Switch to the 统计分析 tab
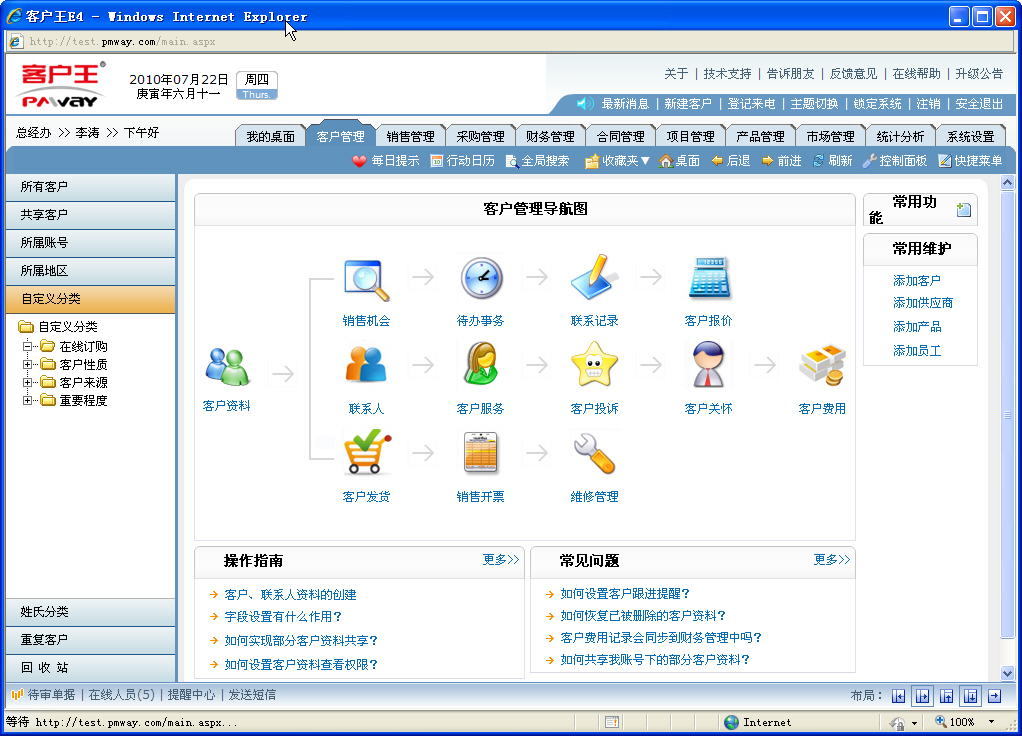This screenshot has width=1022, height=736. 899,136
